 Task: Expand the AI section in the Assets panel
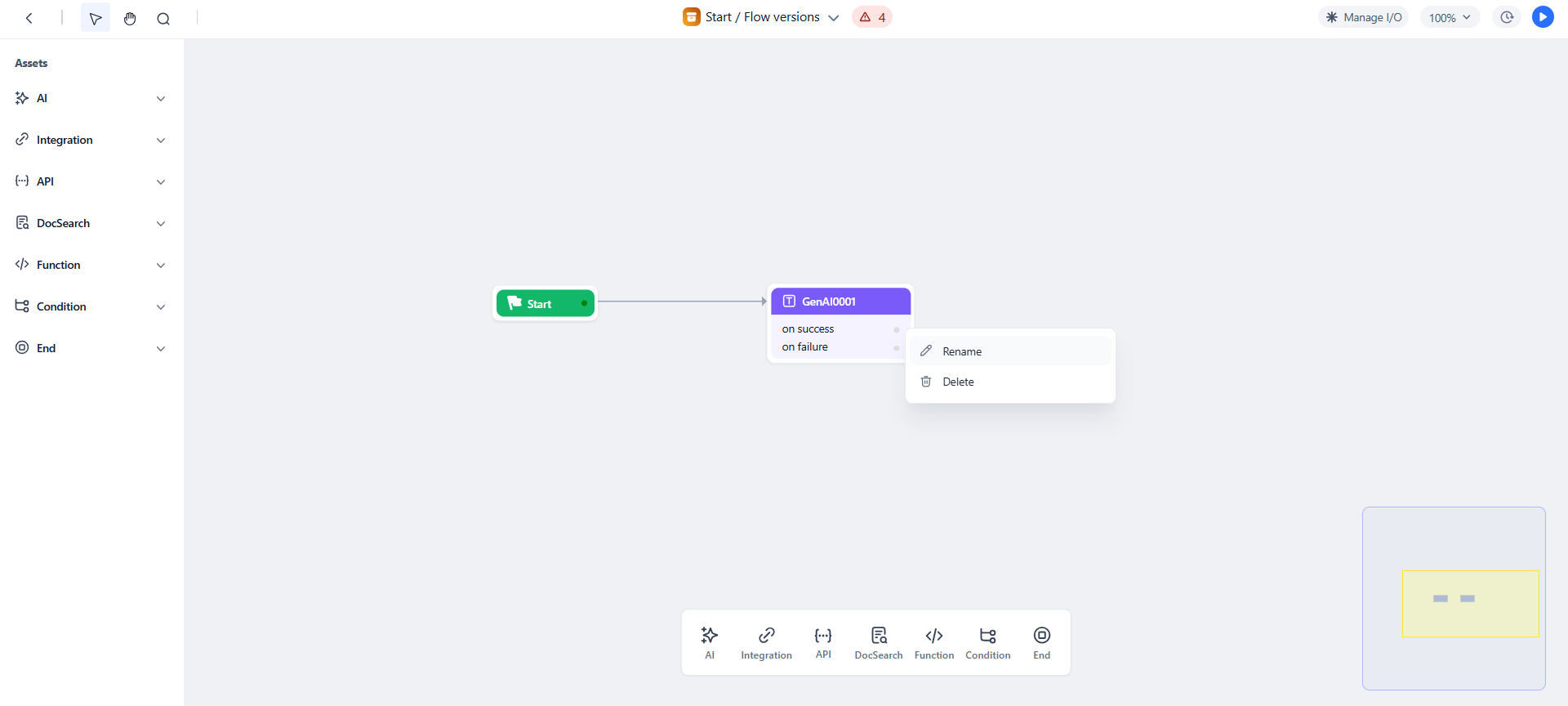[161, 98]
